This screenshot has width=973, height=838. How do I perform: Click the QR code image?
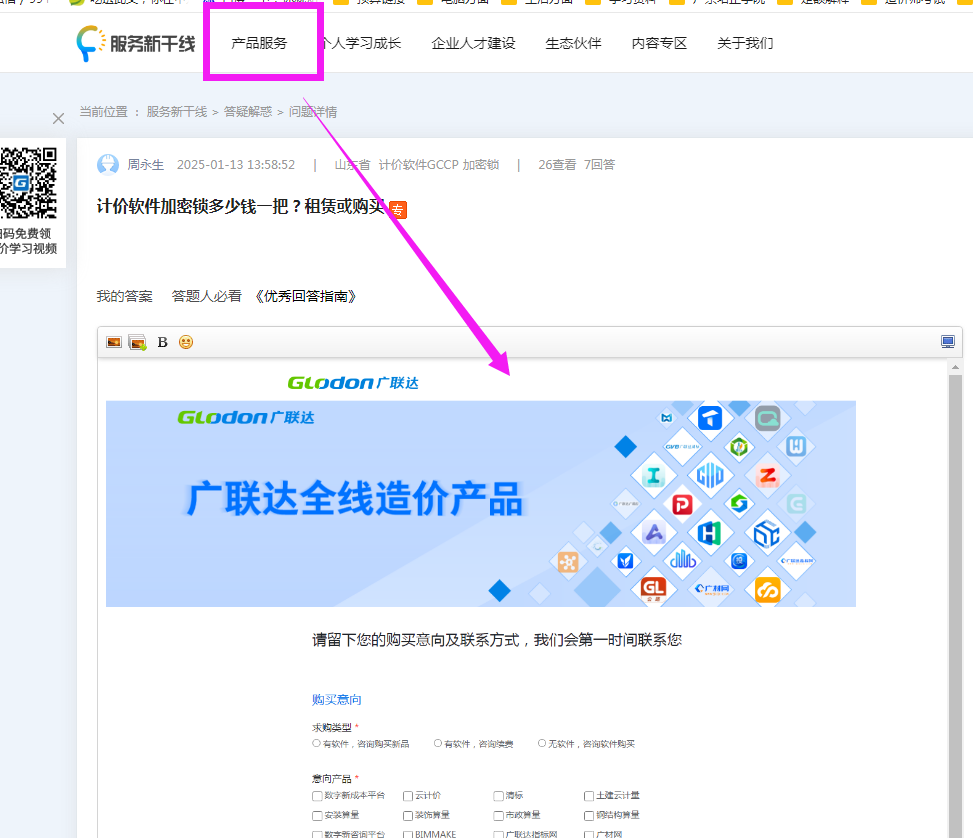[28, 183]
